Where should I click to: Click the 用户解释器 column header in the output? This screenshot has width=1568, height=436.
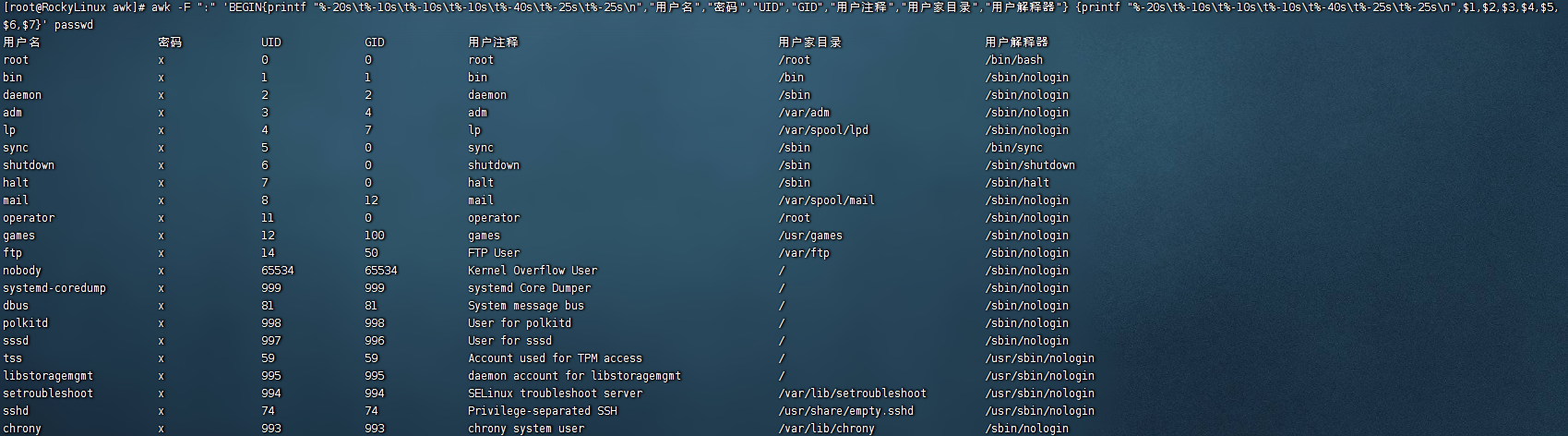(x=1016, y=42)
